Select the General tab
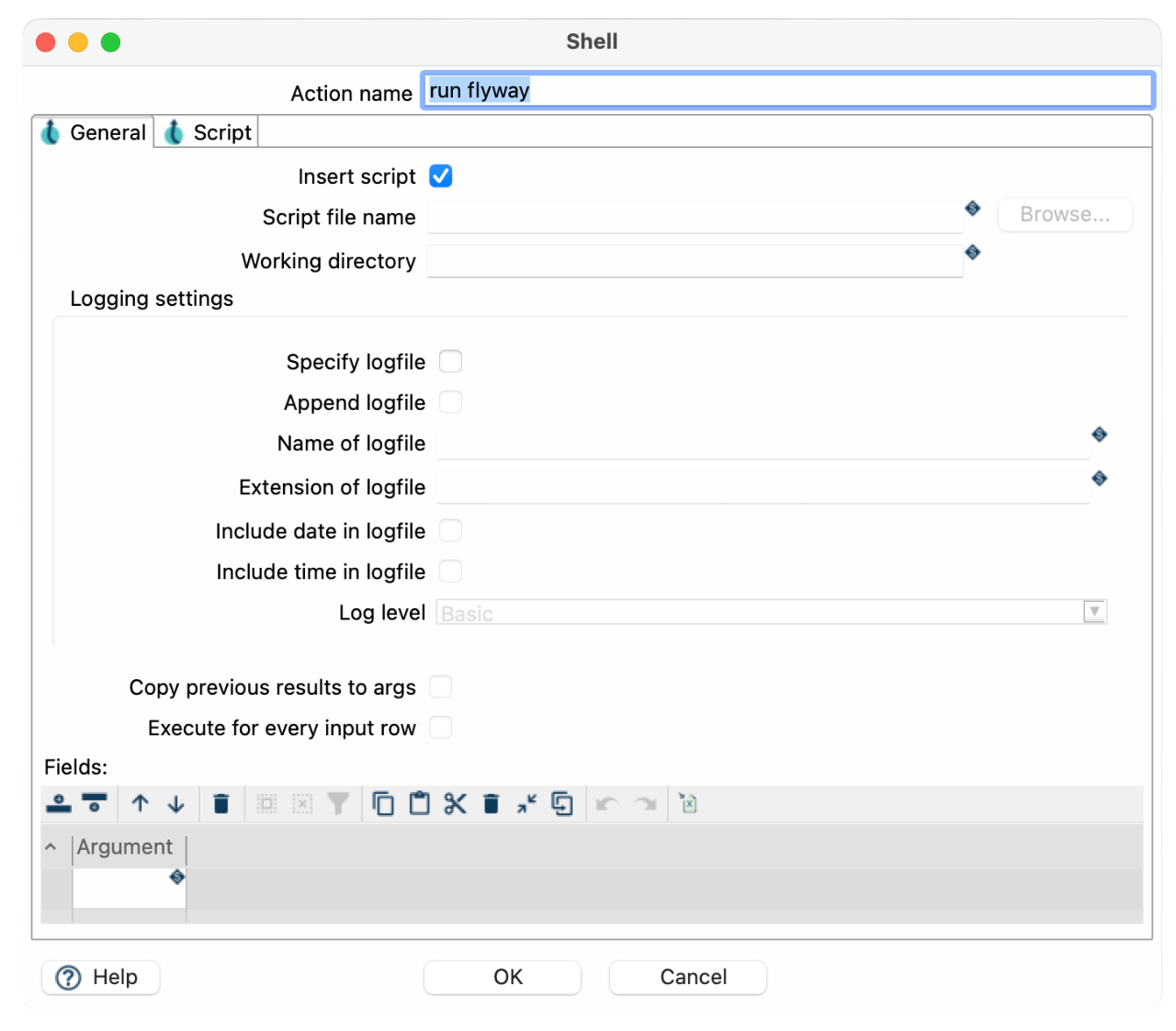 tap(94, 133)
